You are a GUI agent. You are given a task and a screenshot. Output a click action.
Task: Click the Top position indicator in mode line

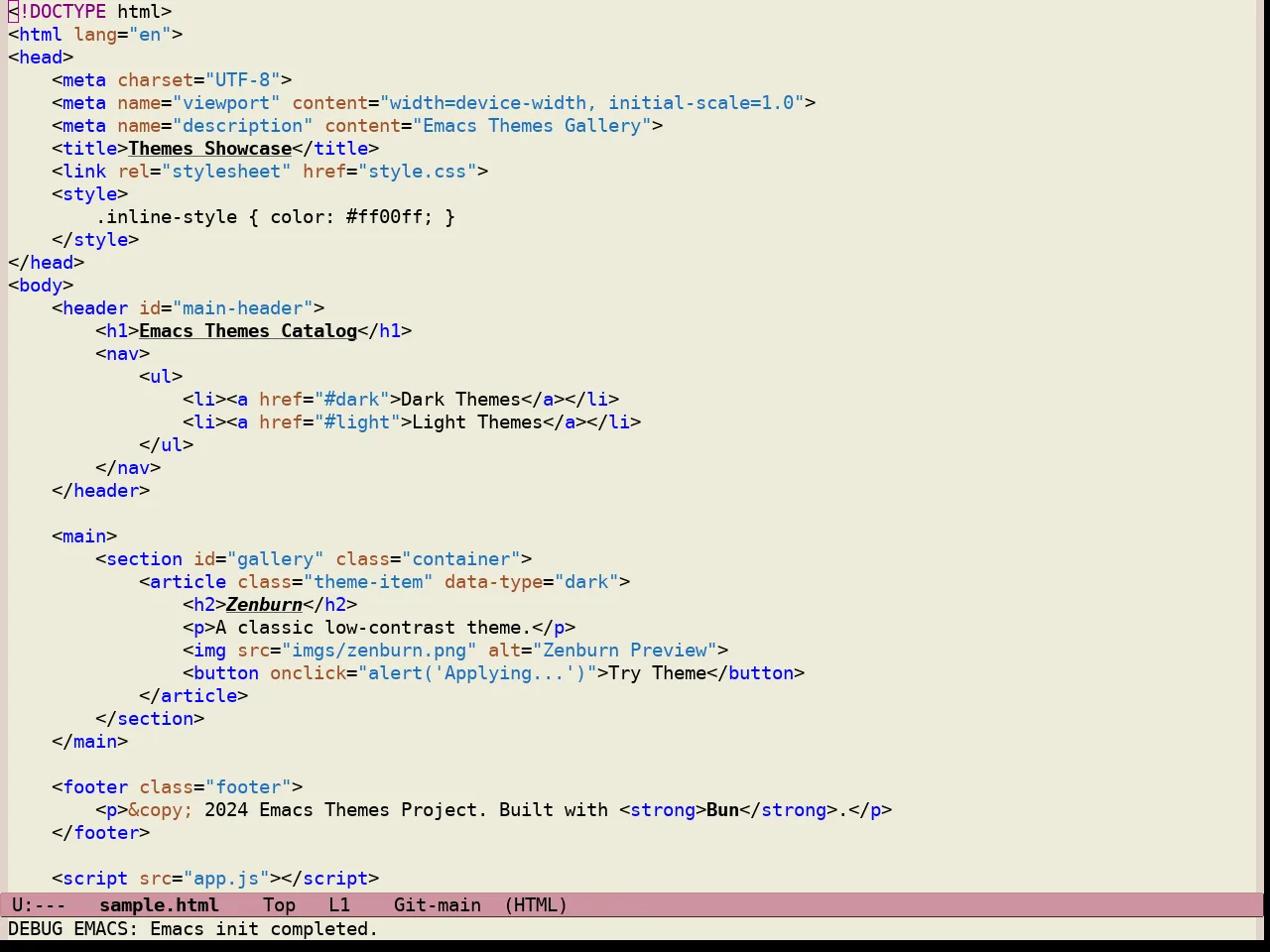click(280, 905)
